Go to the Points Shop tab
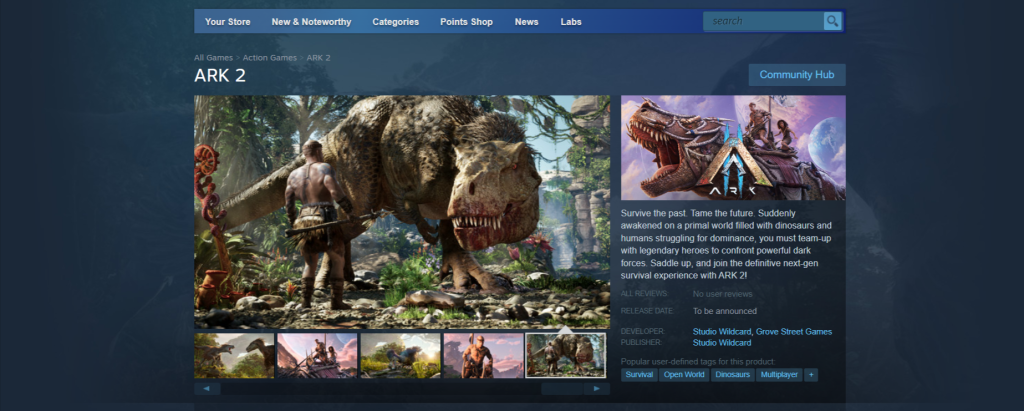Image resolution: width=1024 pixels, height=411 pixels. point(468,21)
